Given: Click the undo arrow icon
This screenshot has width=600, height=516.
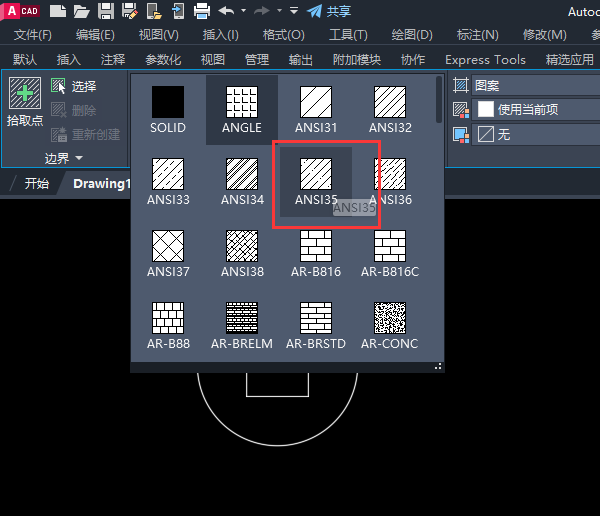Looking at the screenshot, I should click(226, 11).
